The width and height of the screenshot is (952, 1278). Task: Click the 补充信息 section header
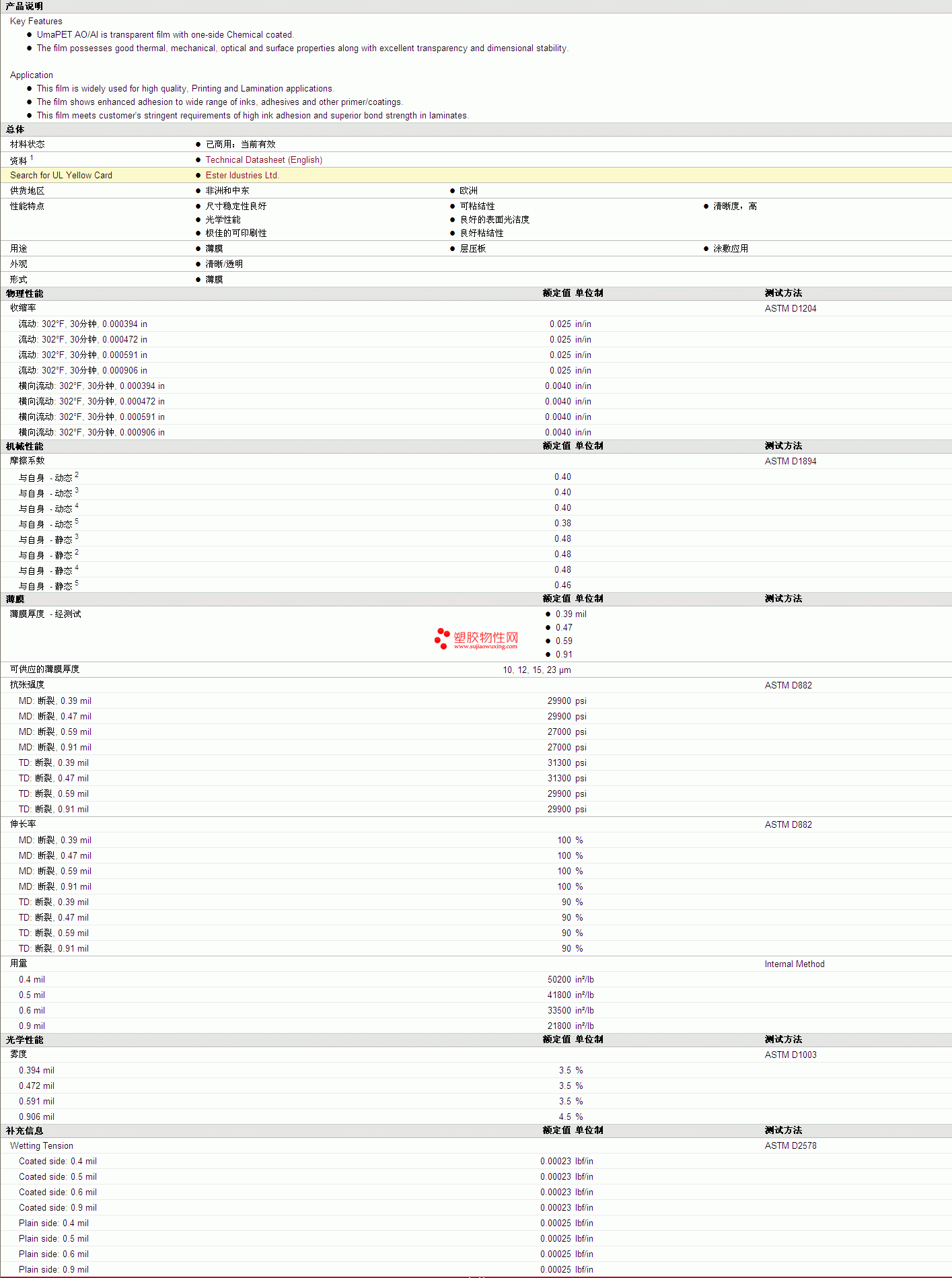coord(25,1131)
